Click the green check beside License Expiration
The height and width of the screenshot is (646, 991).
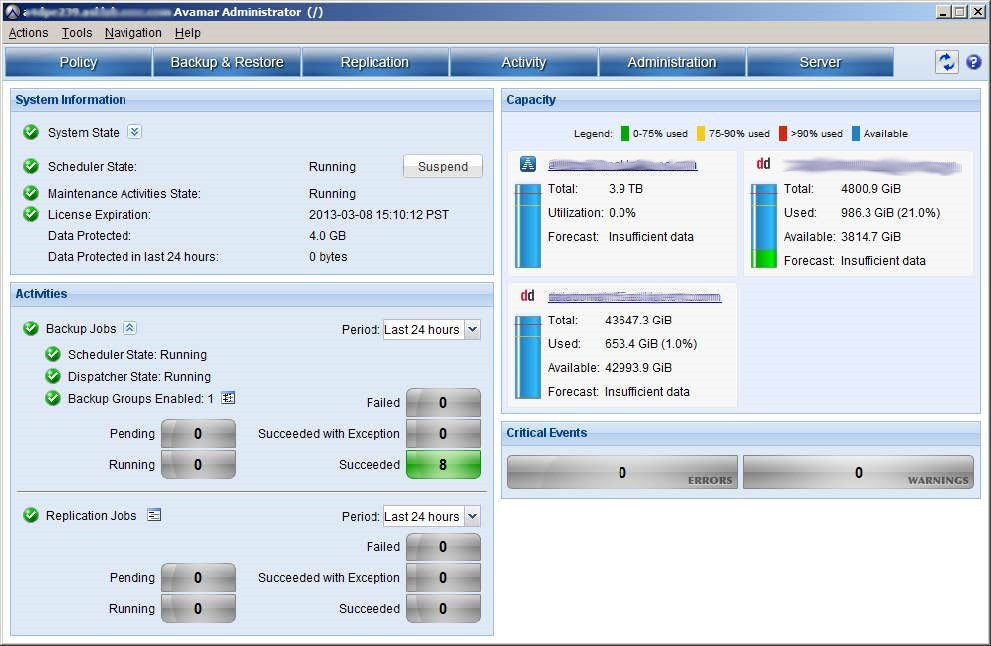[30, 214]
